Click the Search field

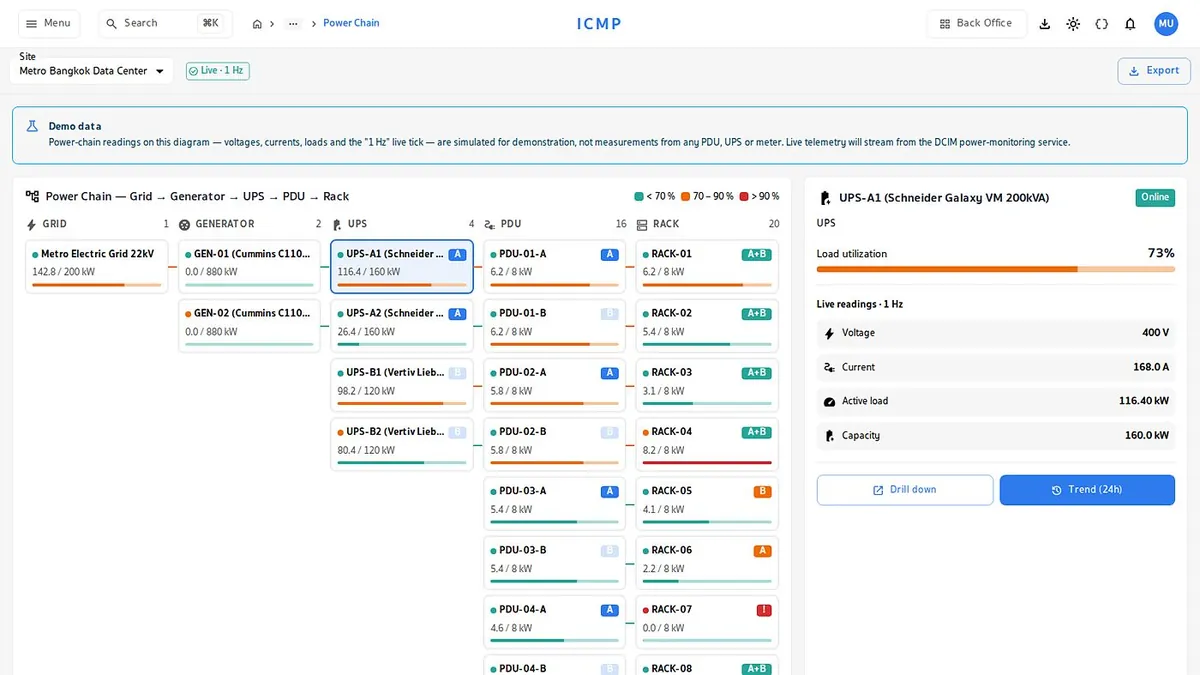(x=165, y=23)
